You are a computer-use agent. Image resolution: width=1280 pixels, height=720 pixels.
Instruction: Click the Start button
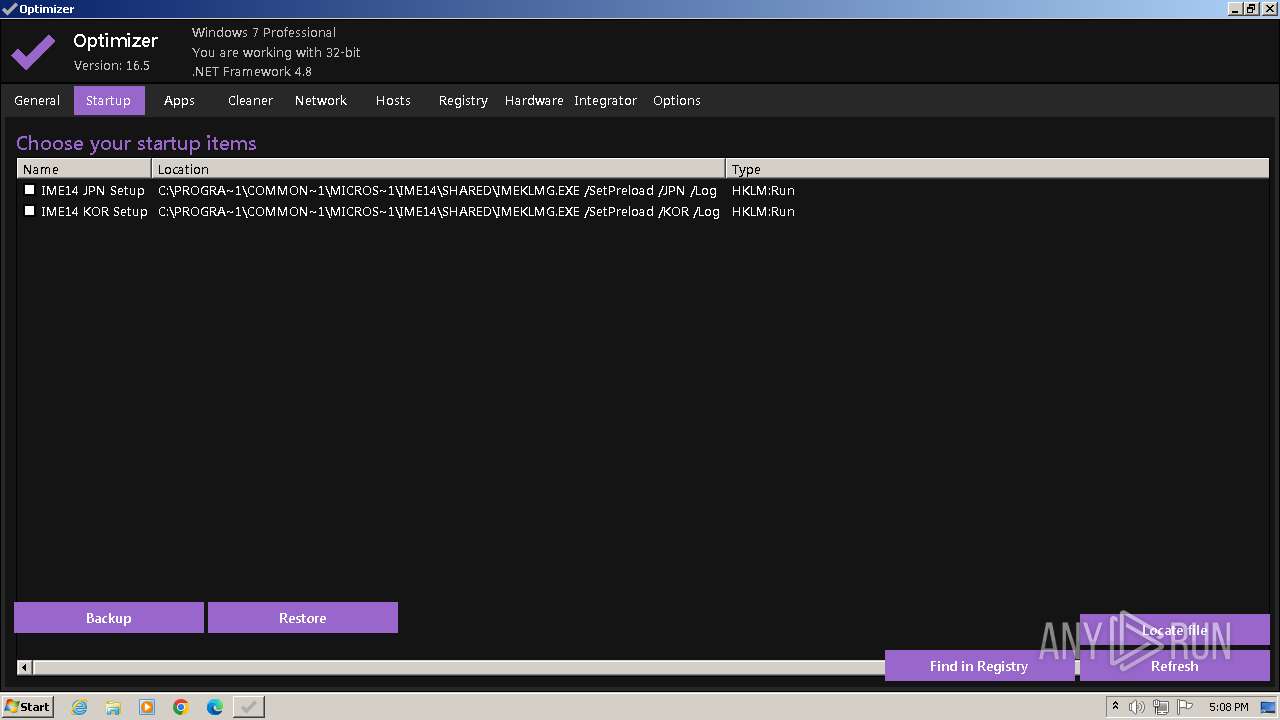27,707
